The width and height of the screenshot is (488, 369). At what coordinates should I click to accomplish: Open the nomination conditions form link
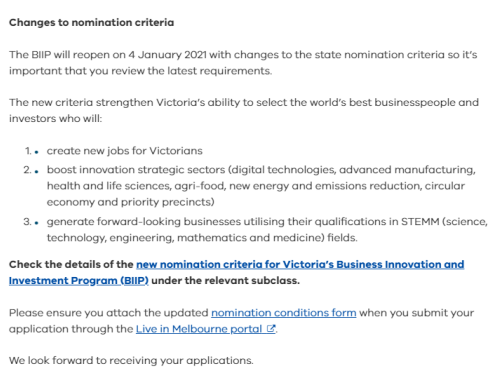coord(284,313)
